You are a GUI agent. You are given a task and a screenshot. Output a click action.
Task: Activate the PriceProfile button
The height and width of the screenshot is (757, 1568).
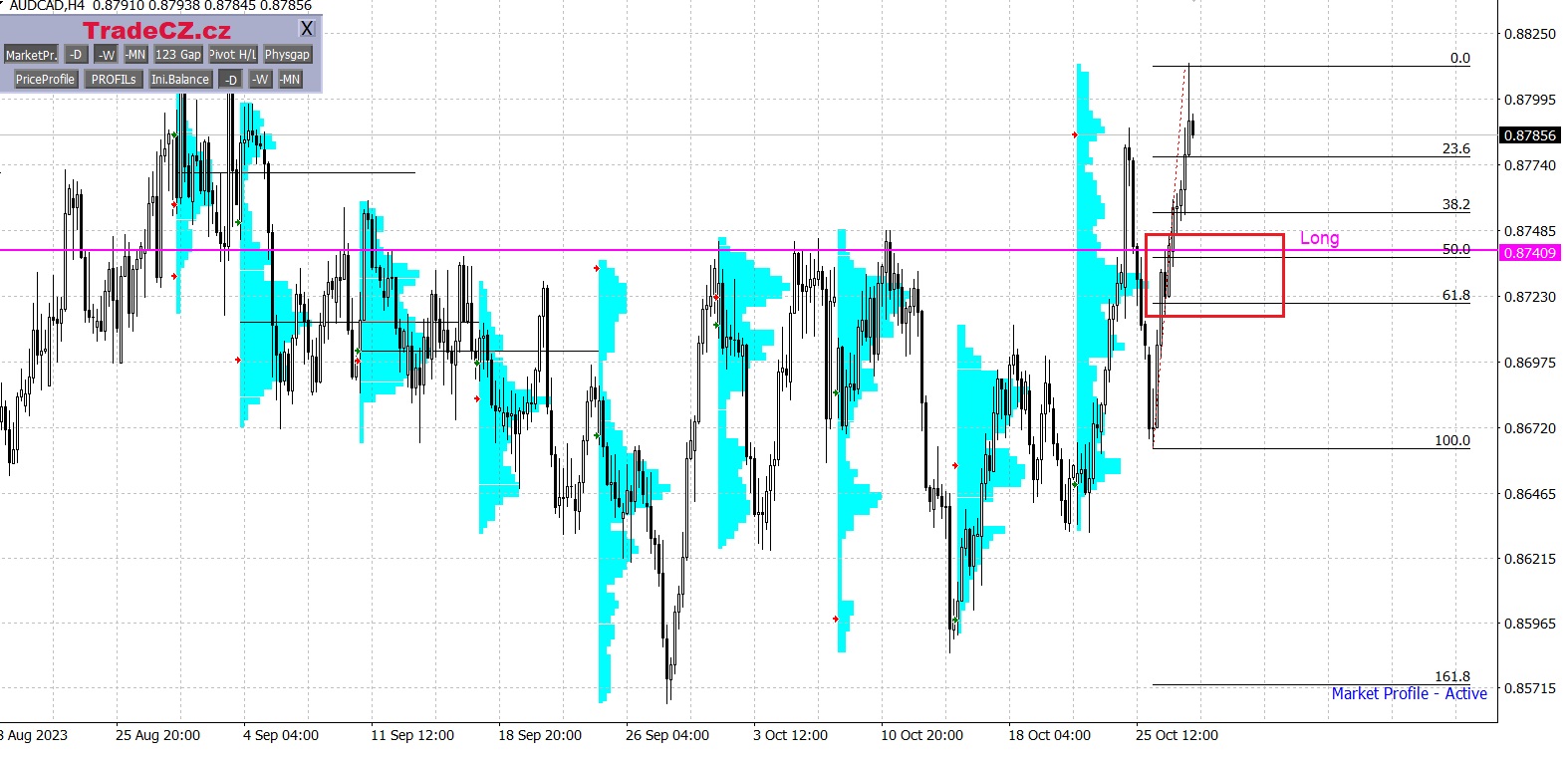(45, 80)
